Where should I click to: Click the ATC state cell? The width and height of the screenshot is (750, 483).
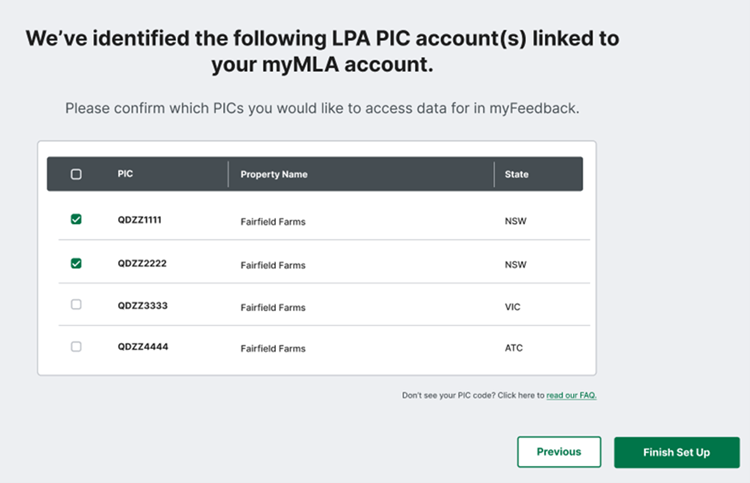click(x=514, y=348)
